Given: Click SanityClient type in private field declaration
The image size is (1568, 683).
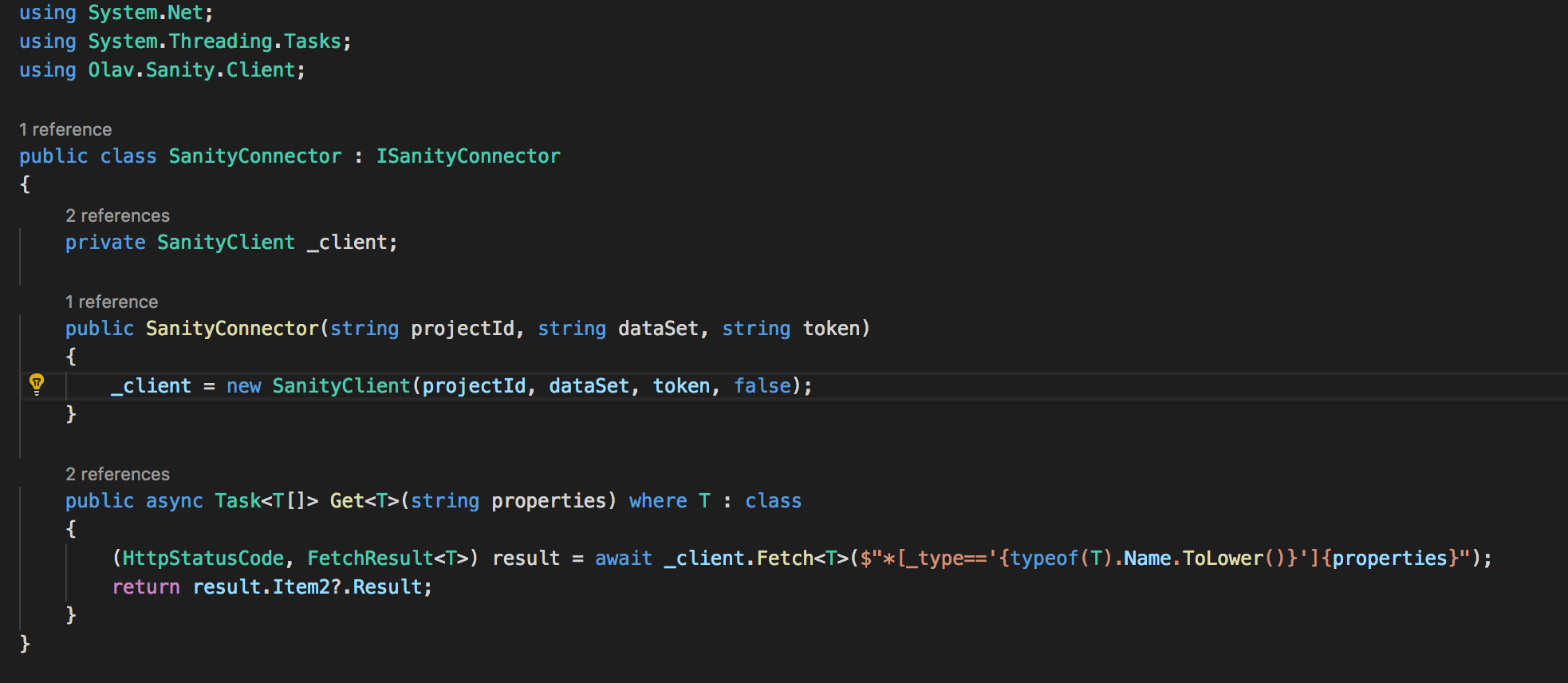Looking at the screenshot, I should point(226,243).
